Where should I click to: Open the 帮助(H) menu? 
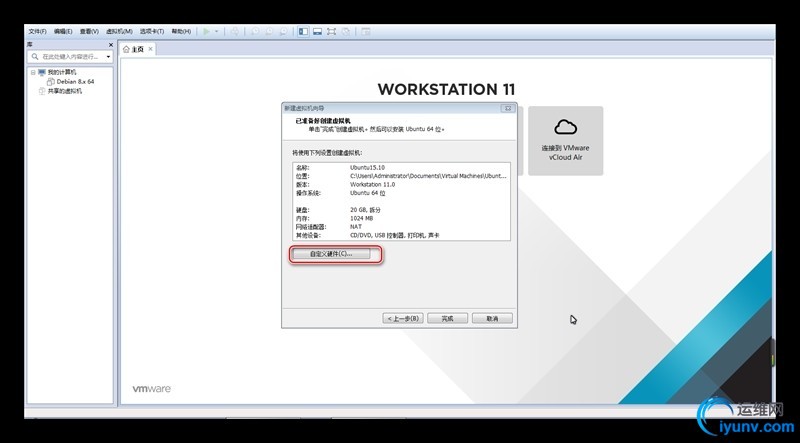pyautogui.click(x=181, y=32)
